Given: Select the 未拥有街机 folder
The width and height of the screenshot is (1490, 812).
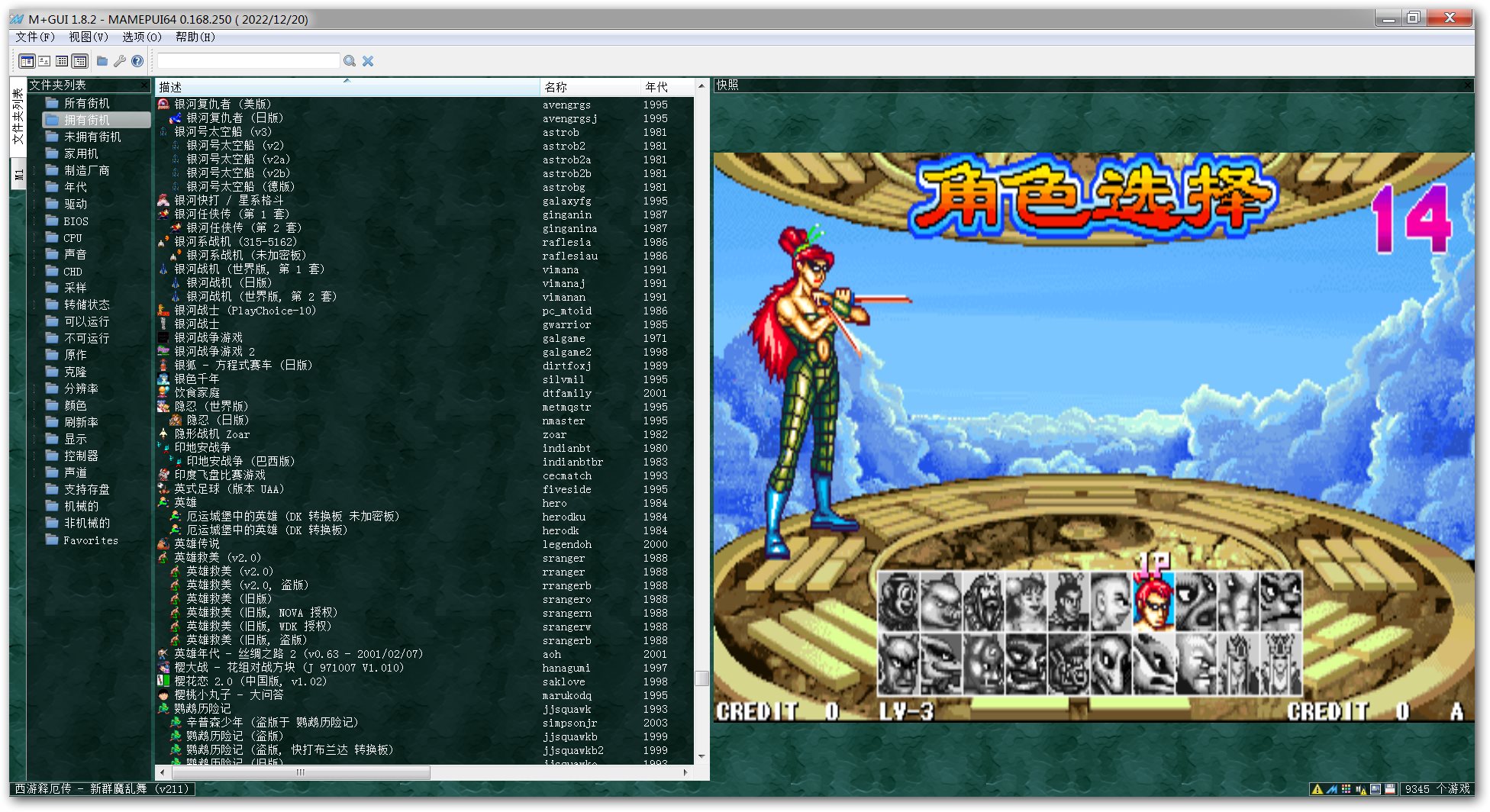Looking at the screenshot, I should pos(92,137).
